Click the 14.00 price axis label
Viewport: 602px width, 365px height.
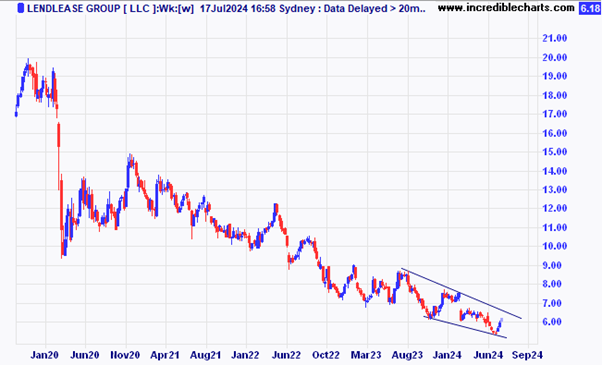coord(554,171)
